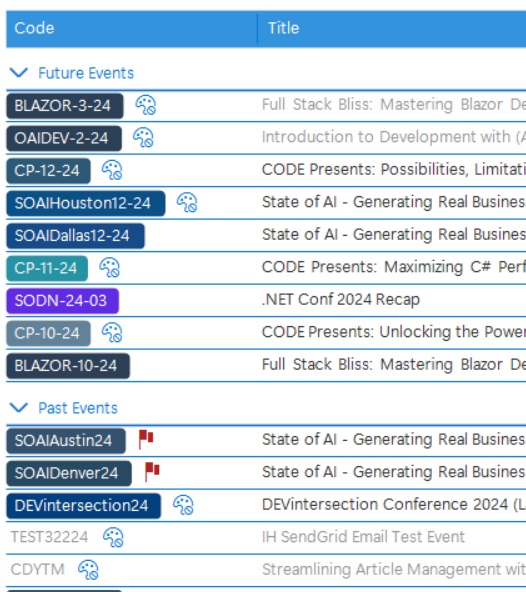Click the palette icon beside BLAZOR-3-24
Image resolution: width=526 pixels, height=592 pixels.
(146, 105)
